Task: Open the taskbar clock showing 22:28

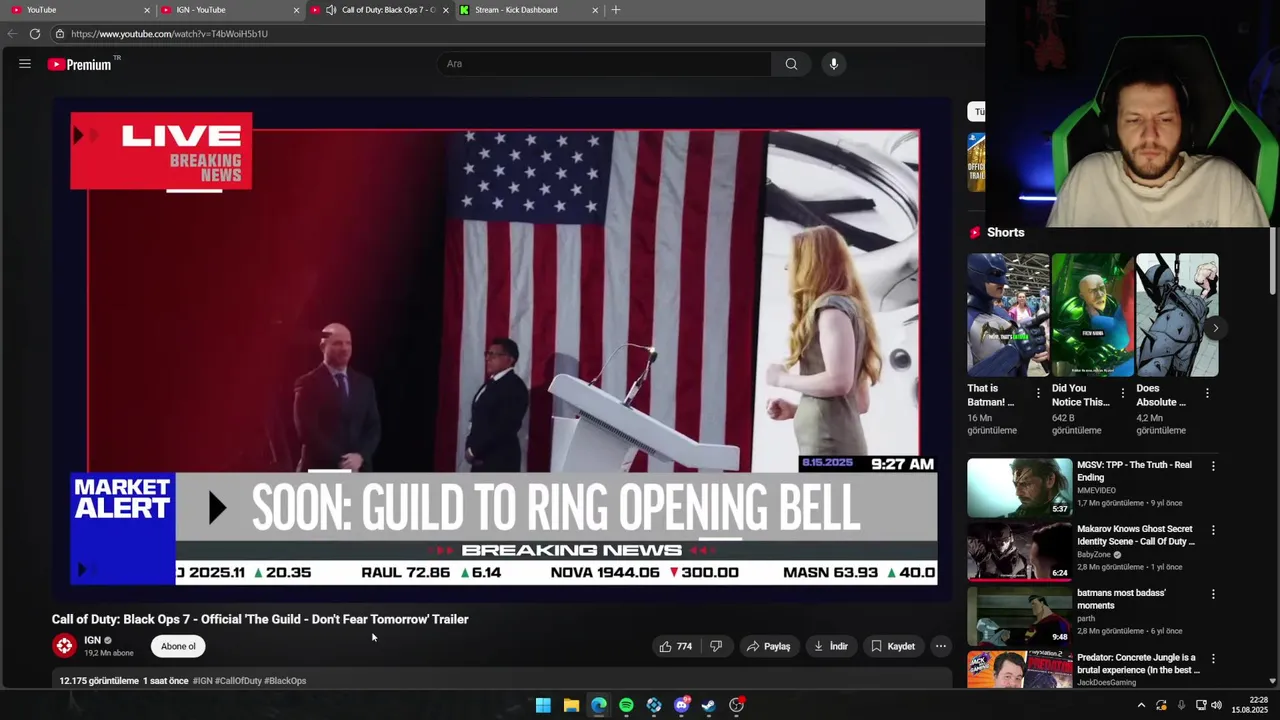Action: (x=1250, y=705)
